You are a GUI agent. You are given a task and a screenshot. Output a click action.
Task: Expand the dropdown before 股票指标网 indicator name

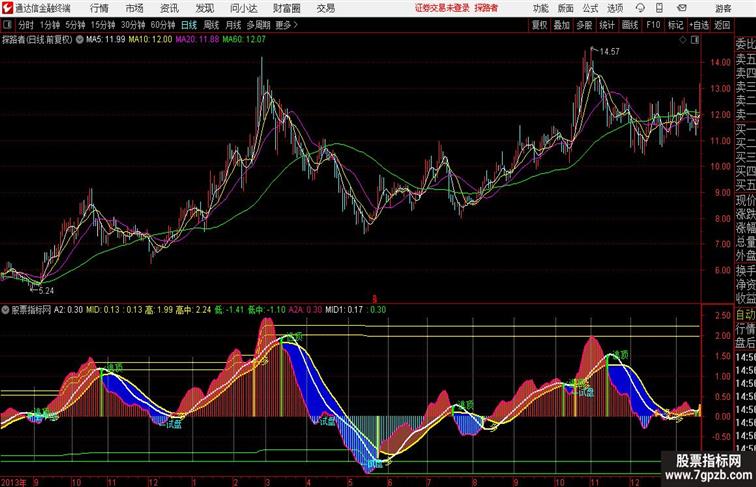pyautogui.click(x=5, y=310)
